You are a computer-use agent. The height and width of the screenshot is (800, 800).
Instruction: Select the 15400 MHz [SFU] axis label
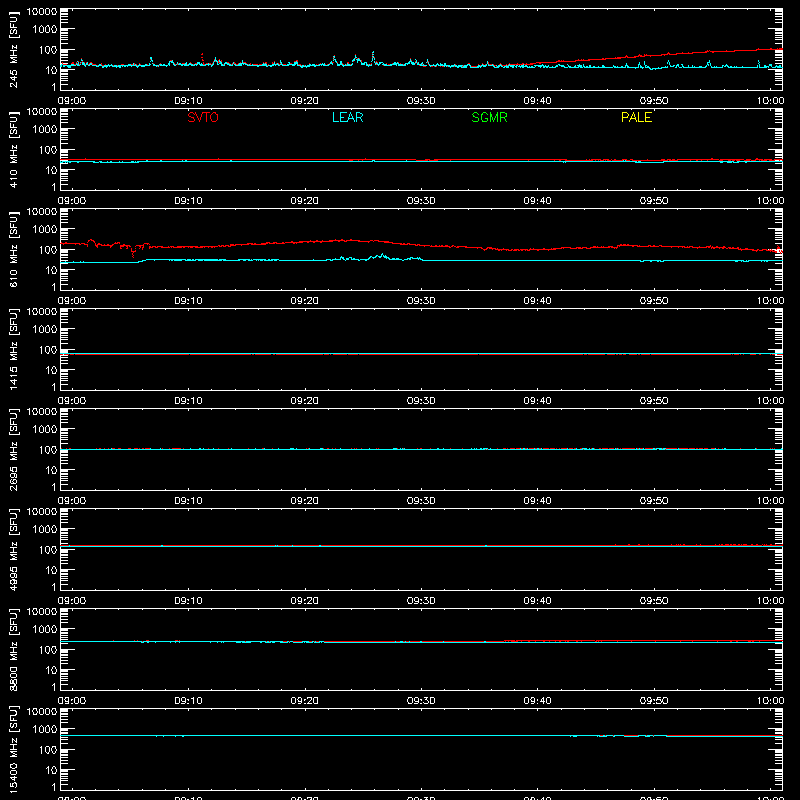(13, 750)
